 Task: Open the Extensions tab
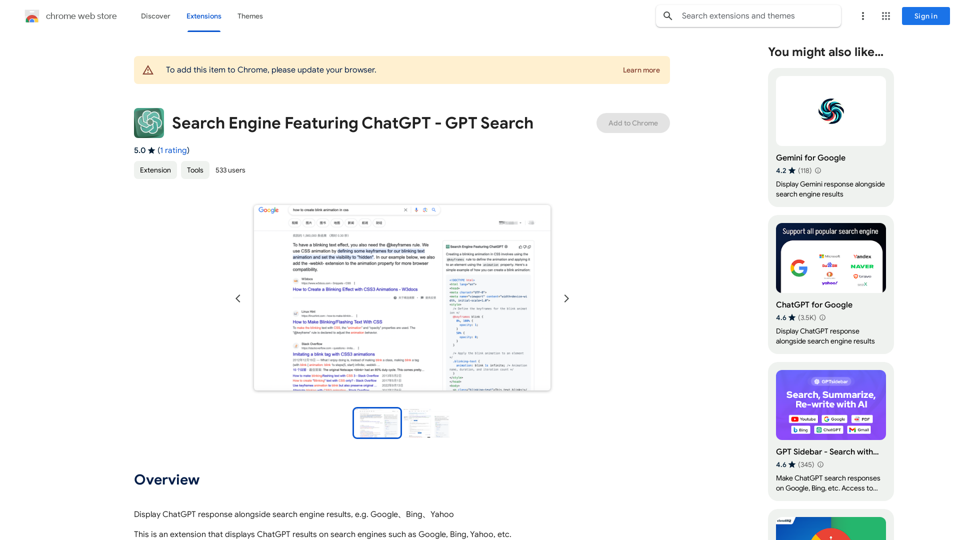204,16
